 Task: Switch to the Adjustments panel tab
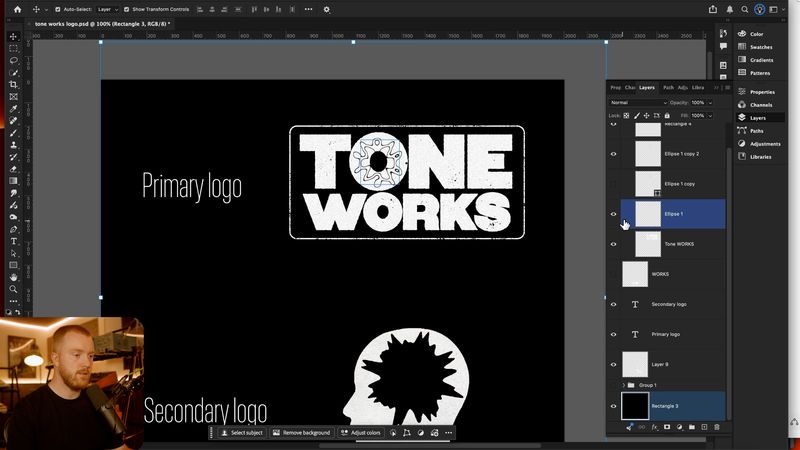683,88
